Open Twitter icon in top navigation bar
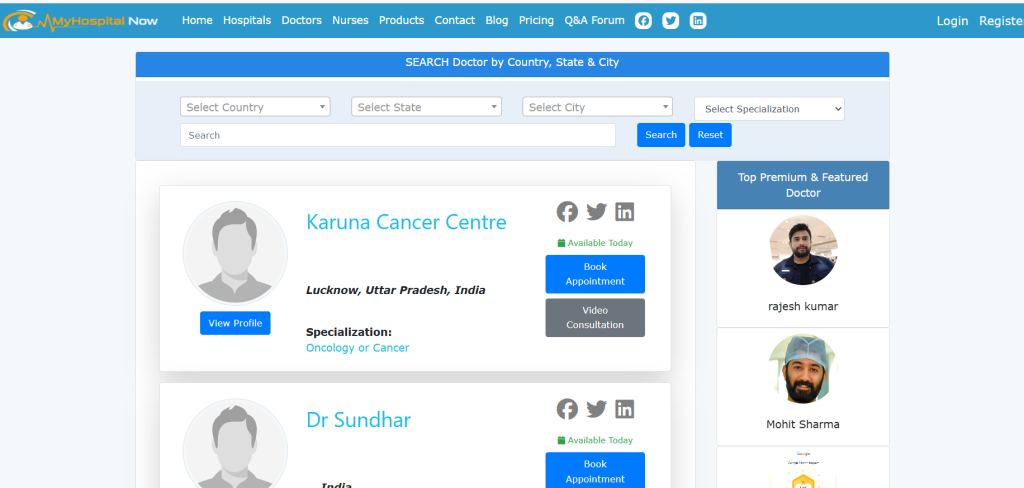 [x=671, y=21]
